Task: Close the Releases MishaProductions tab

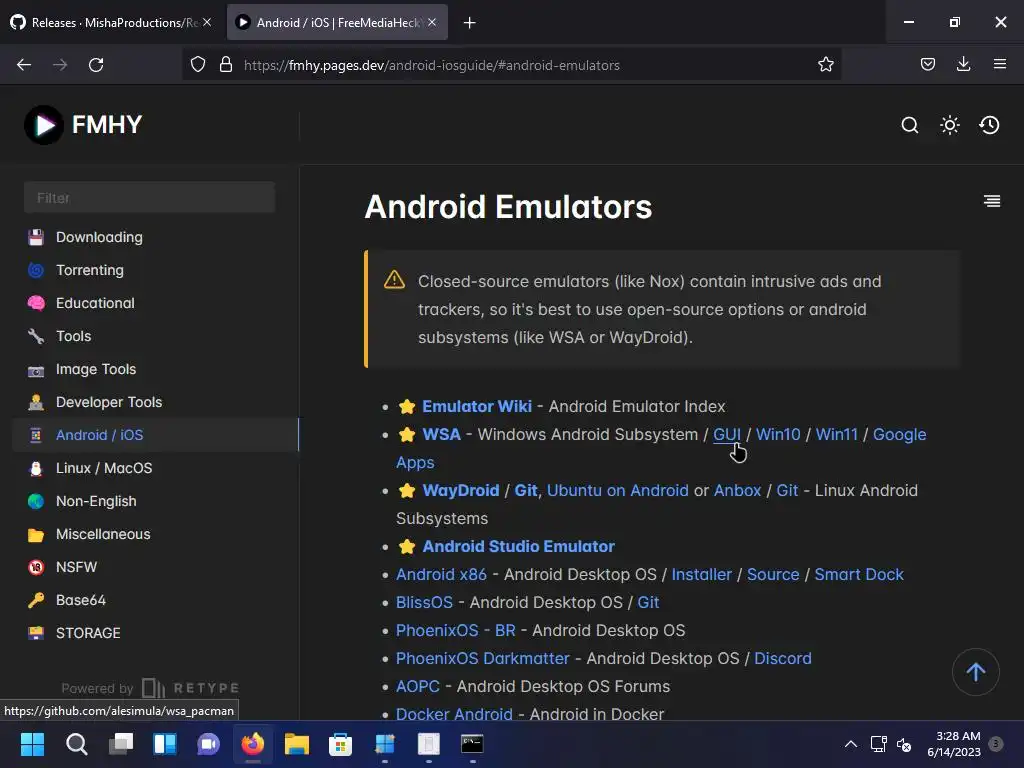Action: [206, 22]
